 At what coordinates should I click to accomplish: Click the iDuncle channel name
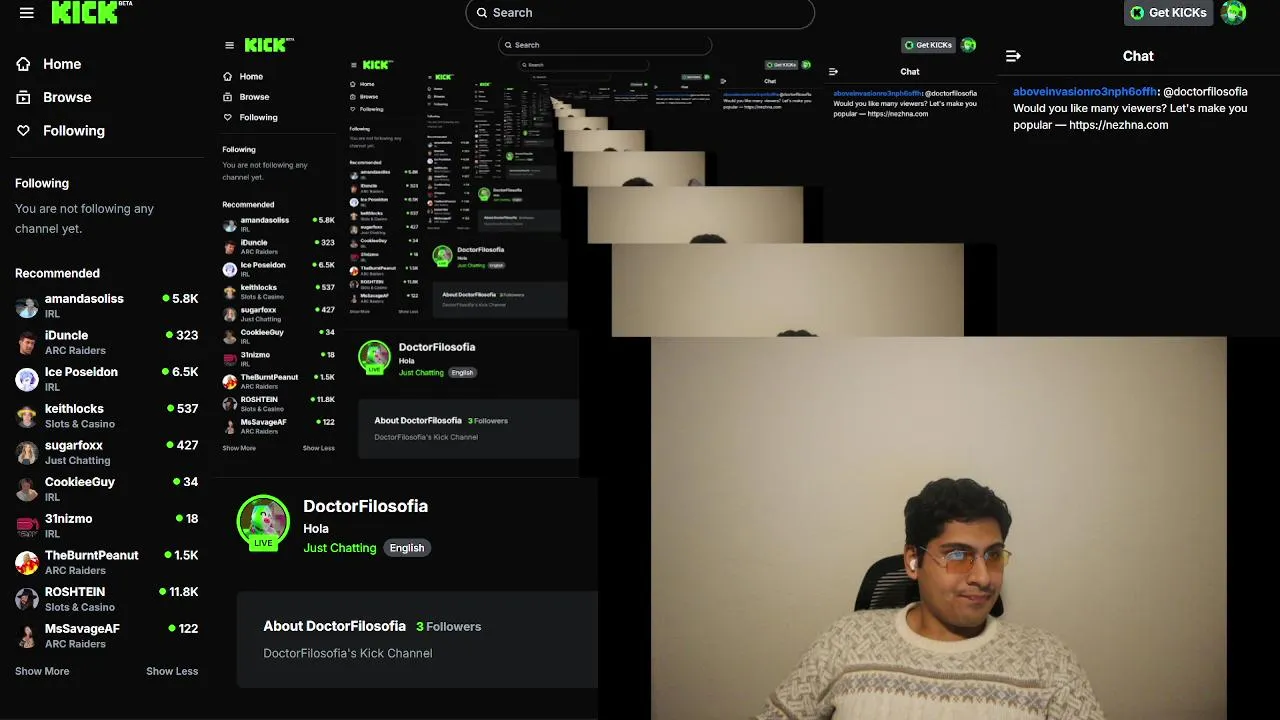(66, 335)
